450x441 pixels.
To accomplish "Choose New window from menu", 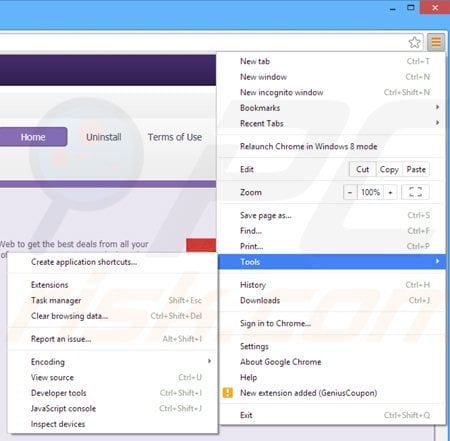I will (332, 77).
